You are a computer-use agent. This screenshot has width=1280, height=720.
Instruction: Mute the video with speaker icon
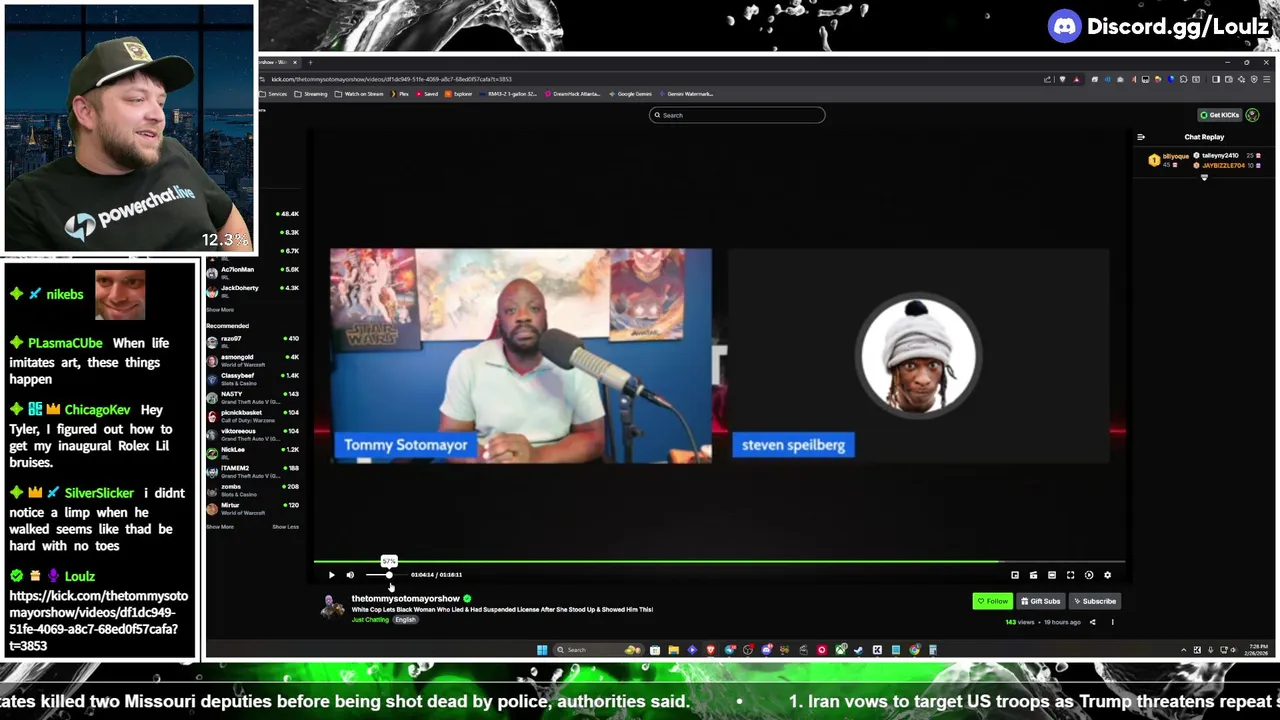coord(350,575)
